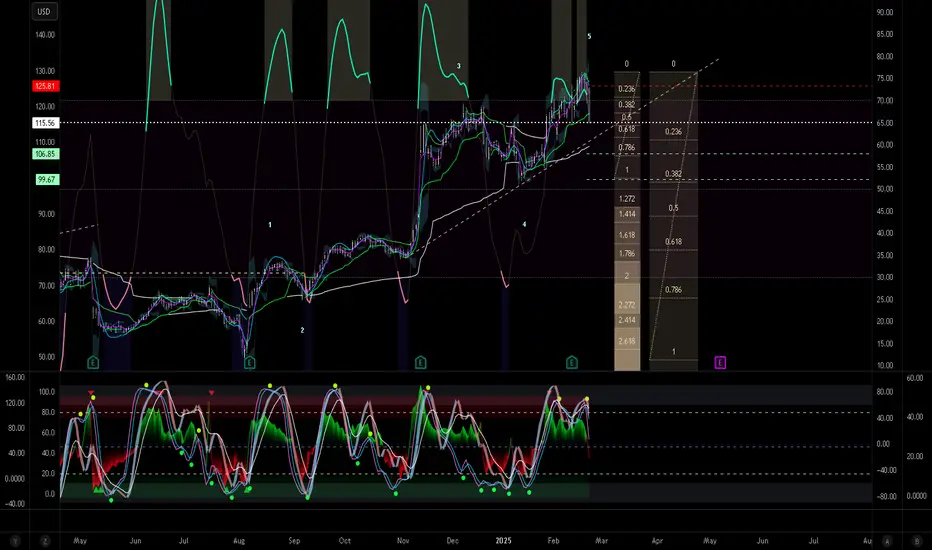Click the Nov label on time axis
Image resolution: width=932 pixels, height=550 pixels.
tap(403, 540)
